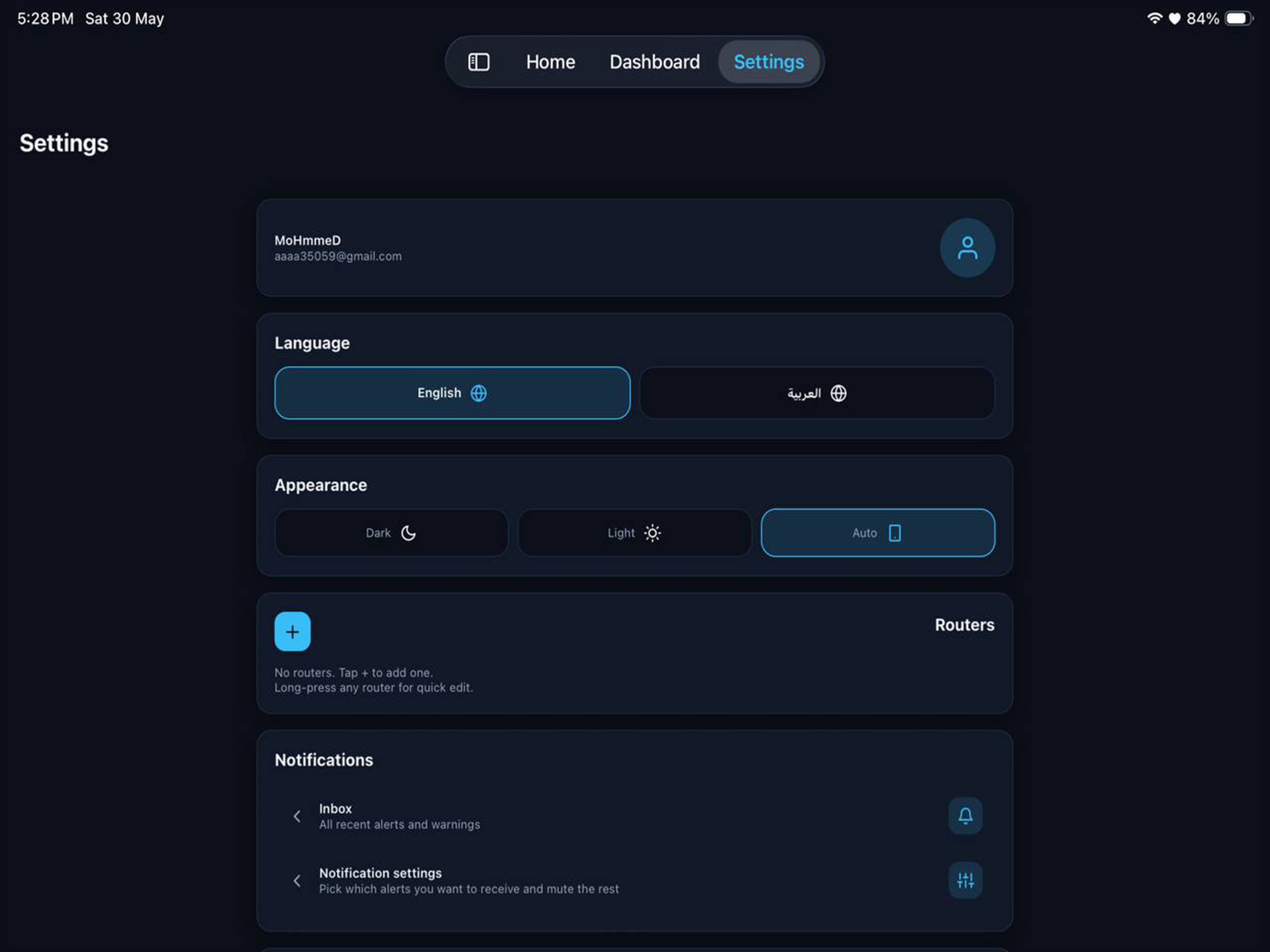Click the 'No routers. Tap + to add one.' text
1270x952 pixels.
[353, 672]
